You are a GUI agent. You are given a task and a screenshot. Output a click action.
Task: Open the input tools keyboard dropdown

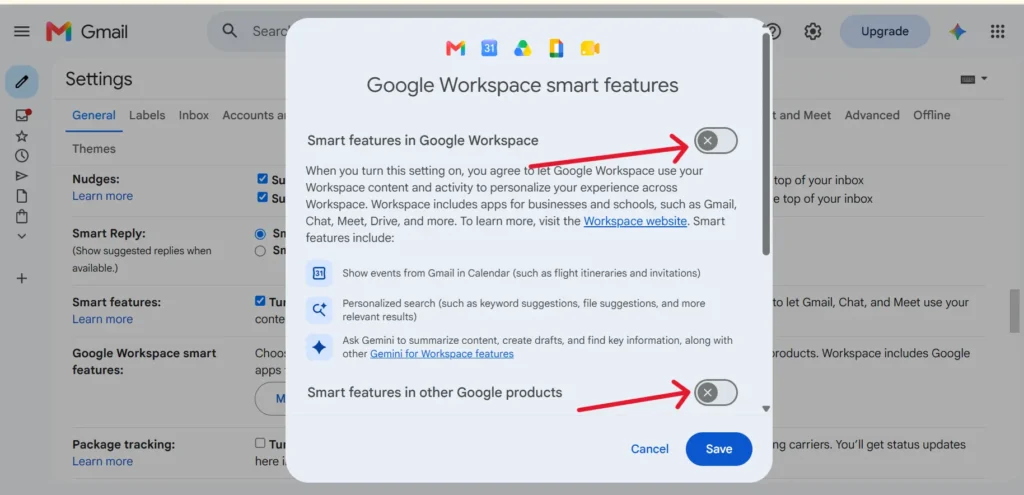click(974, 79)
